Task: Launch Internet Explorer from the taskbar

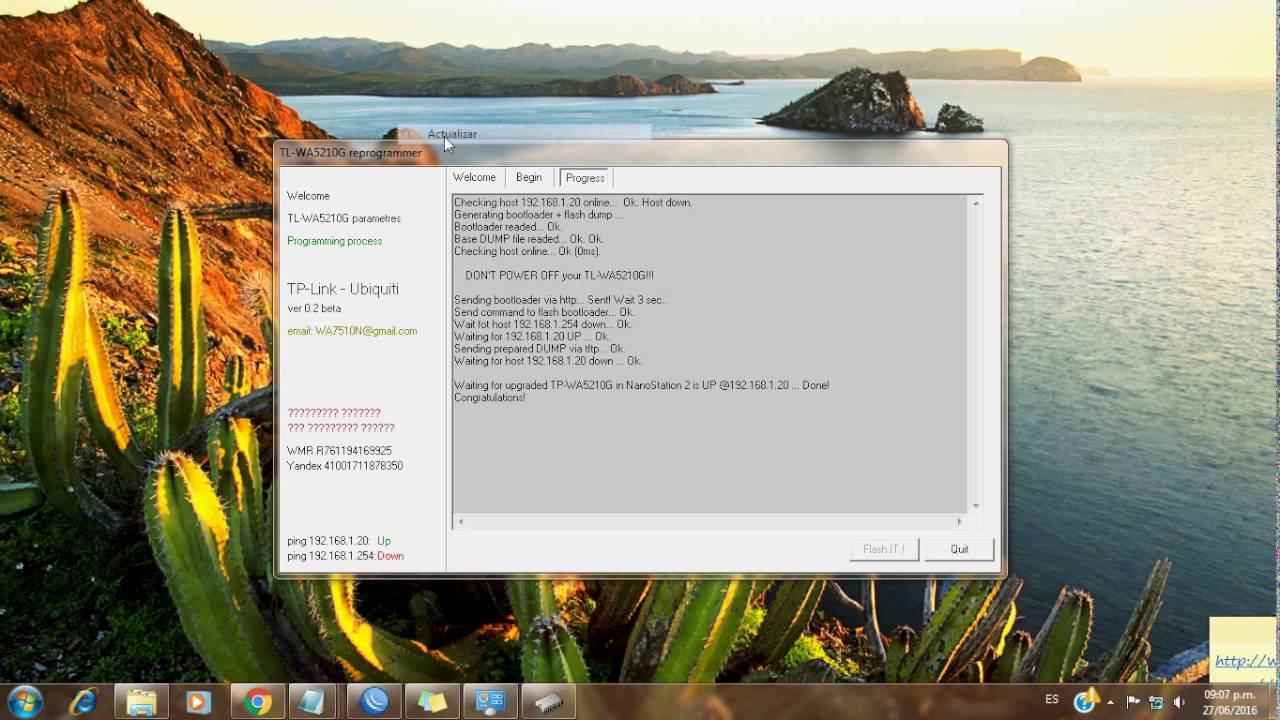Action: coord(82,702)
